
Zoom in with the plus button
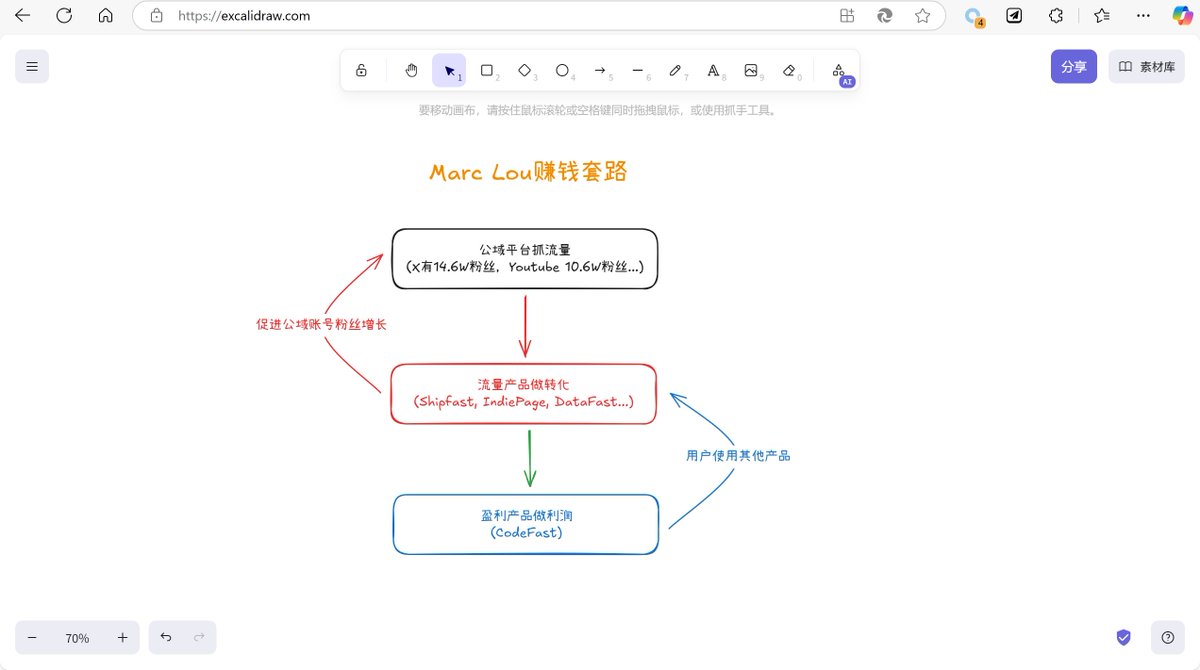(x=123, y=637)
